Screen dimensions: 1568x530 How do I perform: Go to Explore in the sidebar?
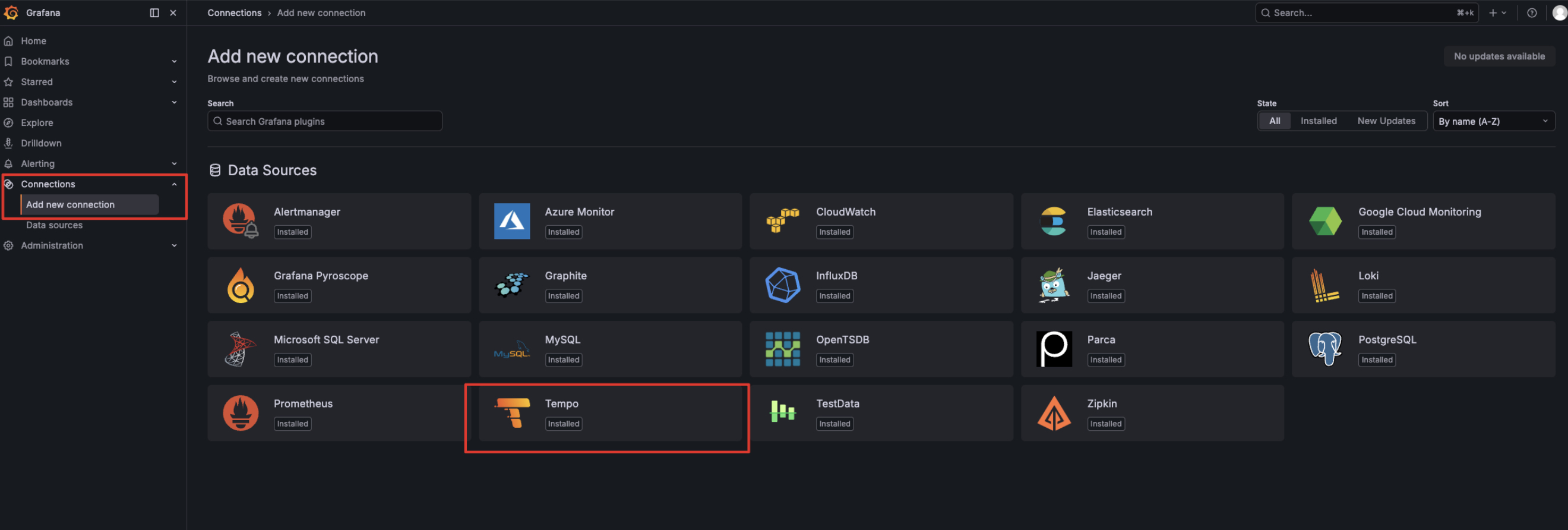(x=36, y=122)
